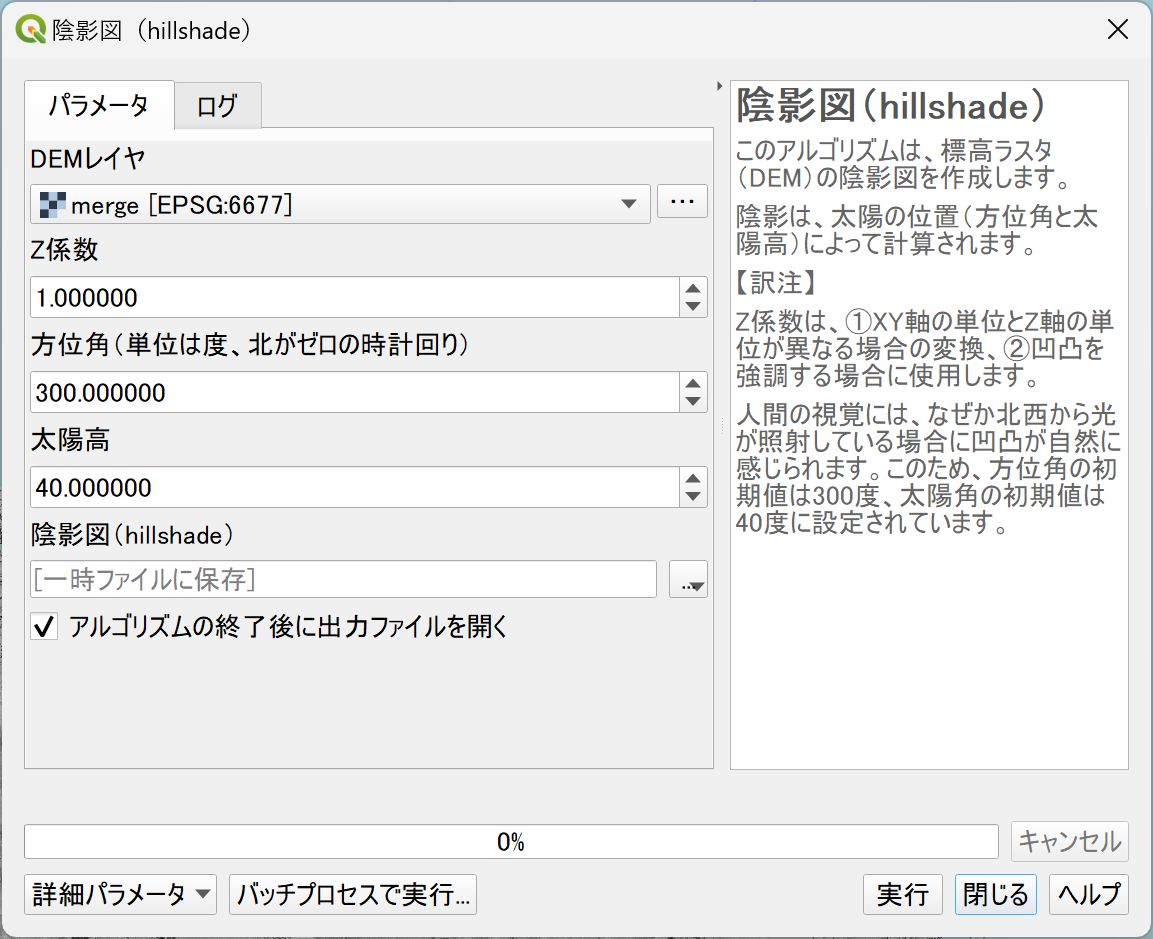Image resolution: width=1153 pixels, height=939 pixels.
Task: Click the 方位角 value field showing 300
Action: pyautogui.click(x=354, y=392)
